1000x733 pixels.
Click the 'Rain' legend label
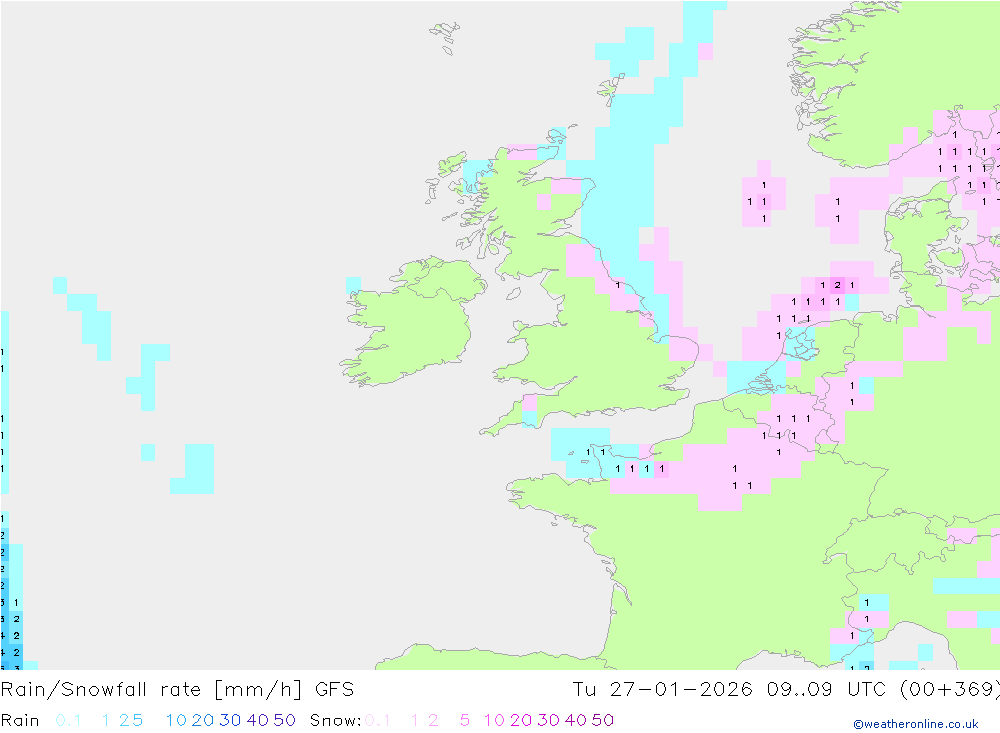[x=20, y=720]
